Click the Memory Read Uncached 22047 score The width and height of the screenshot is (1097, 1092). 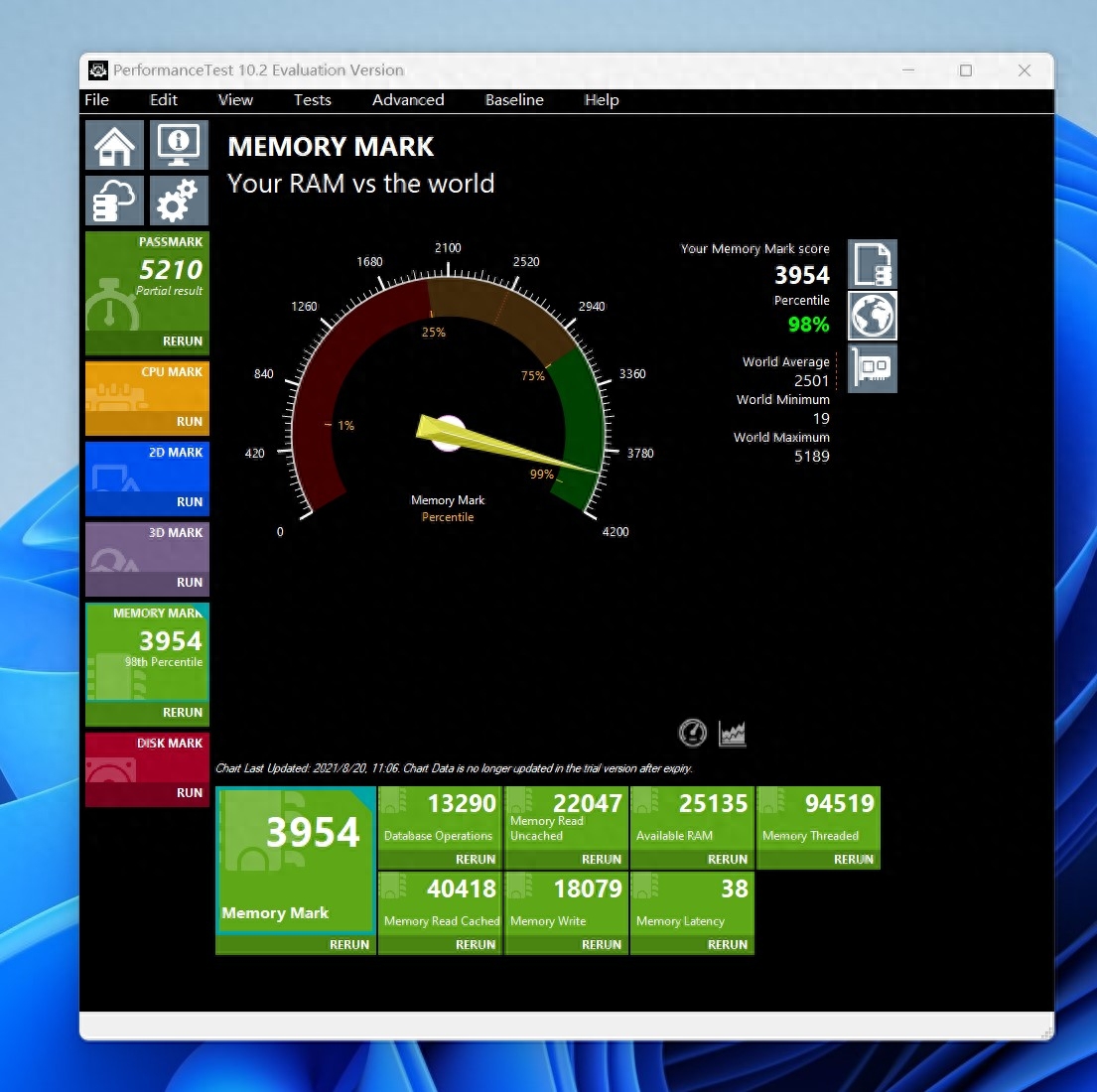coord(587,803)
